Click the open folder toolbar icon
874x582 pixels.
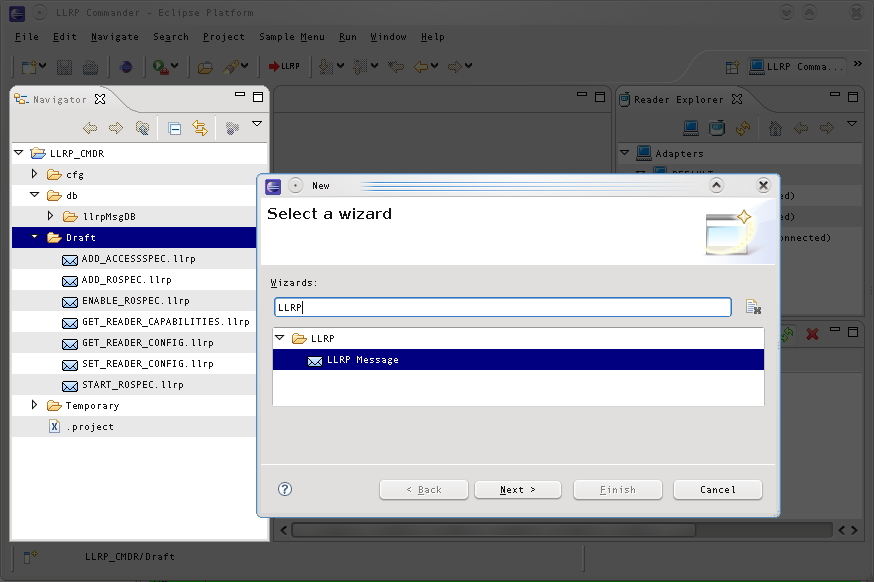pos(205,67)
